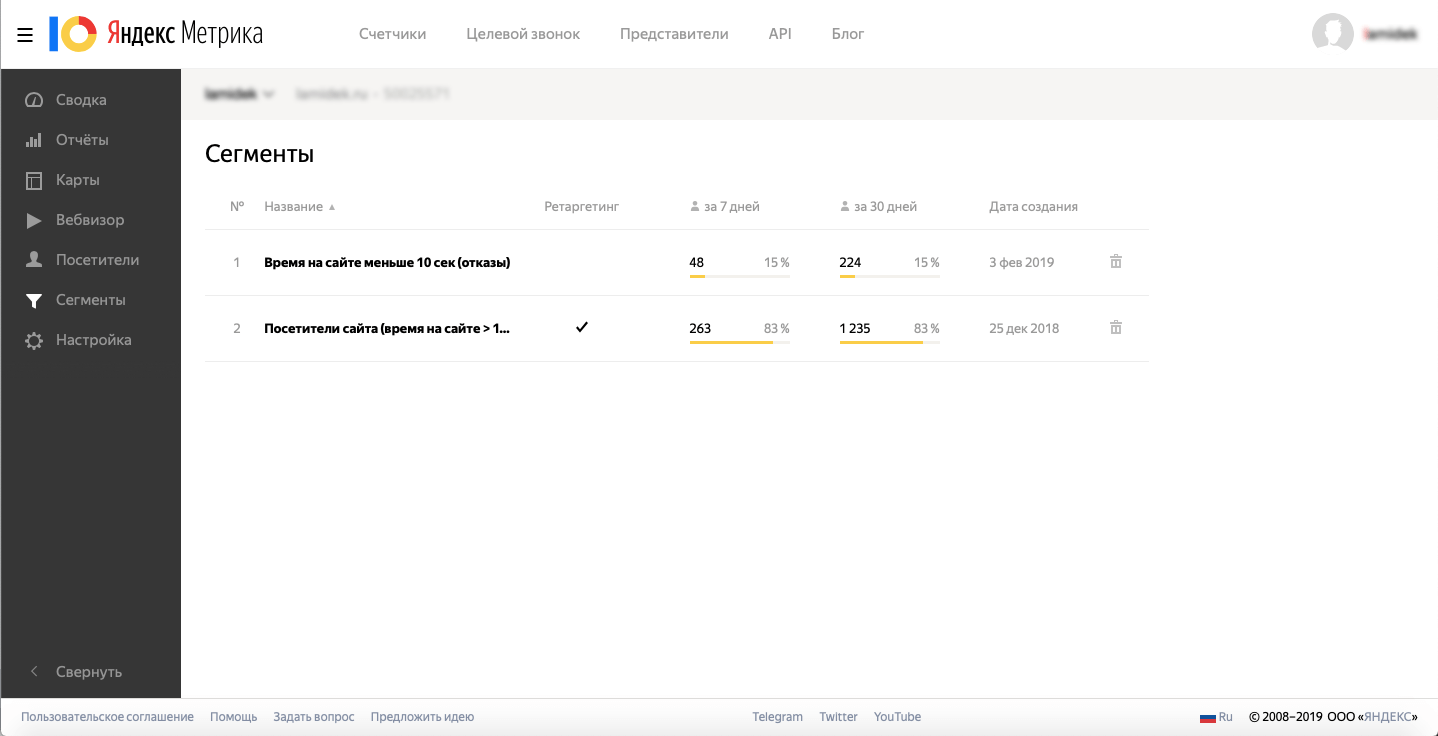The image size is (1438, 736).
Task: Open segment Время на сайте меньше 10 сек
Action: [x=387, y=263]
